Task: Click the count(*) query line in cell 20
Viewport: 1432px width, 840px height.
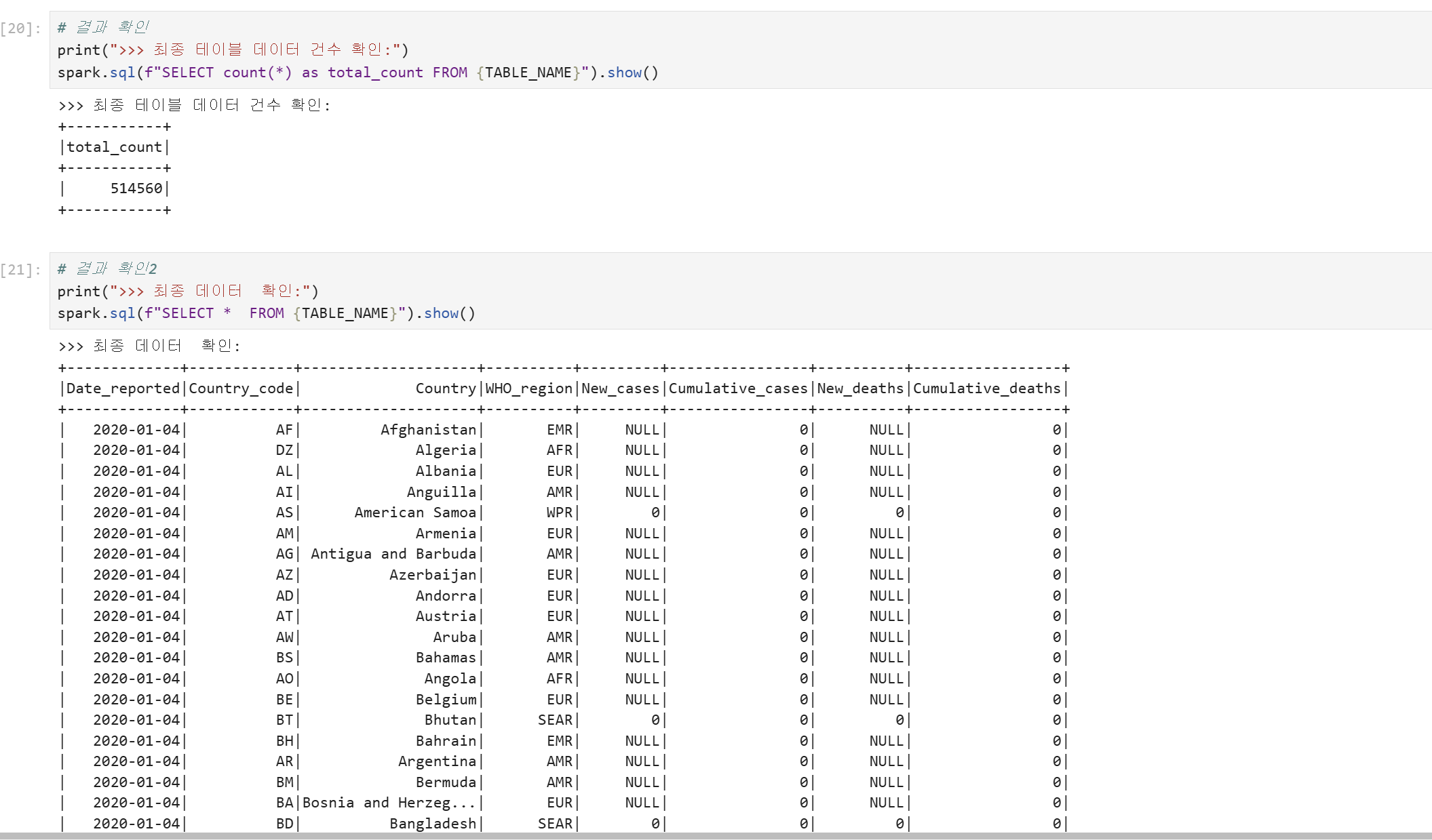Action: 357,73
